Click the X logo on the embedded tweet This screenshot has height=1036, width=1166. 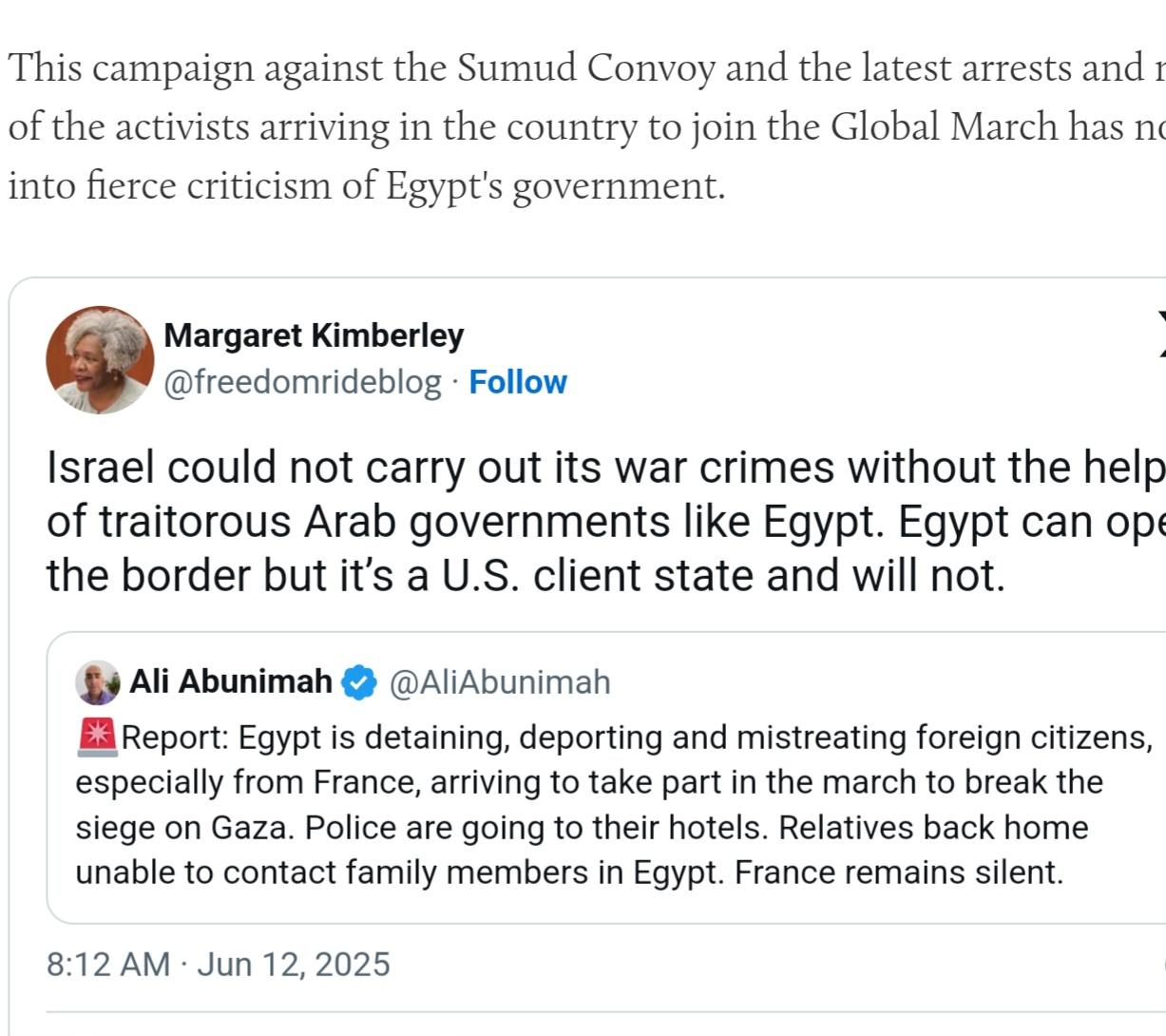1161,335
